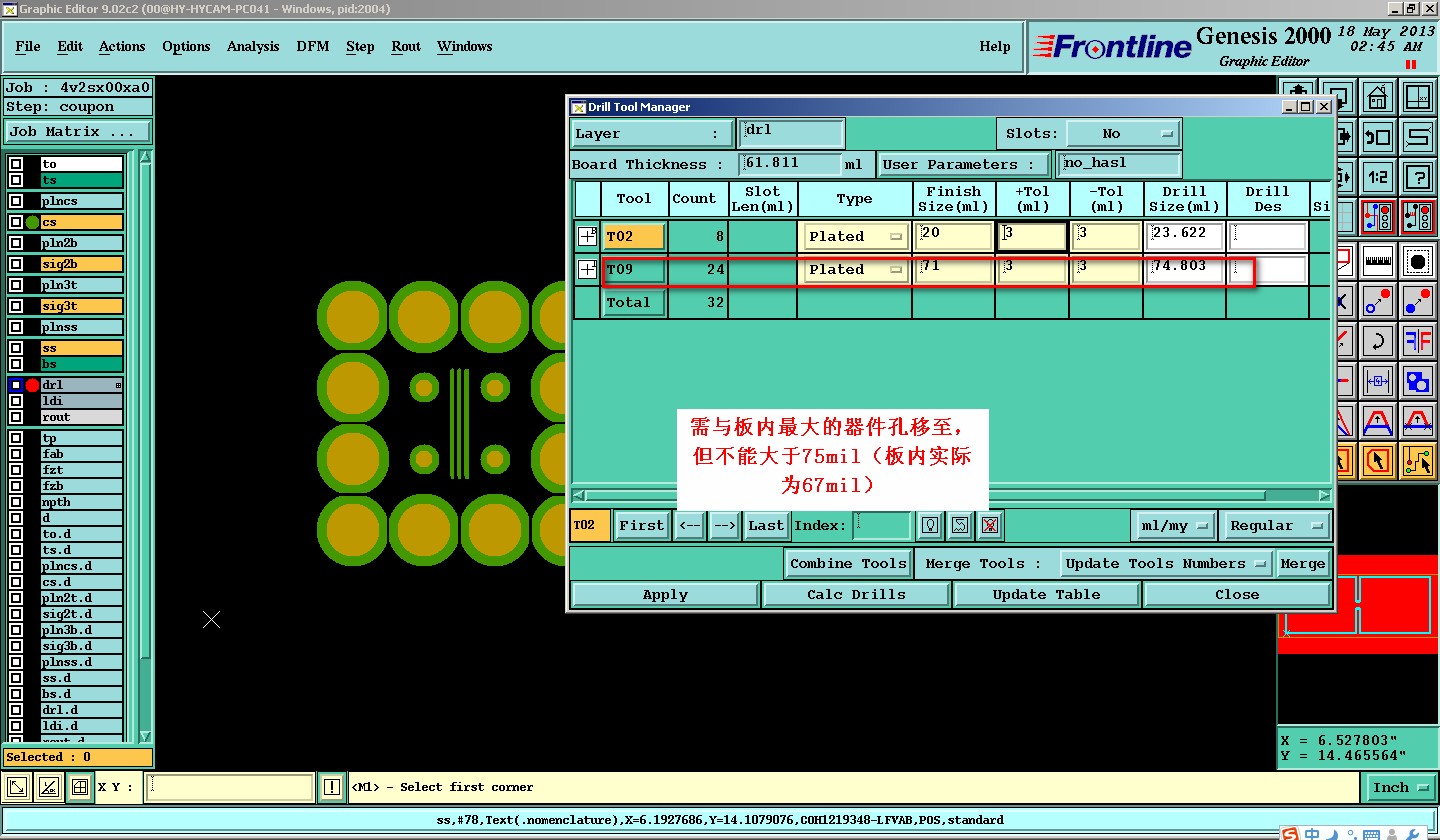Toggle visibility checkbox of layer 'ldi'
This screenshot has height=840, width=1440.
(x=16, y=401)
